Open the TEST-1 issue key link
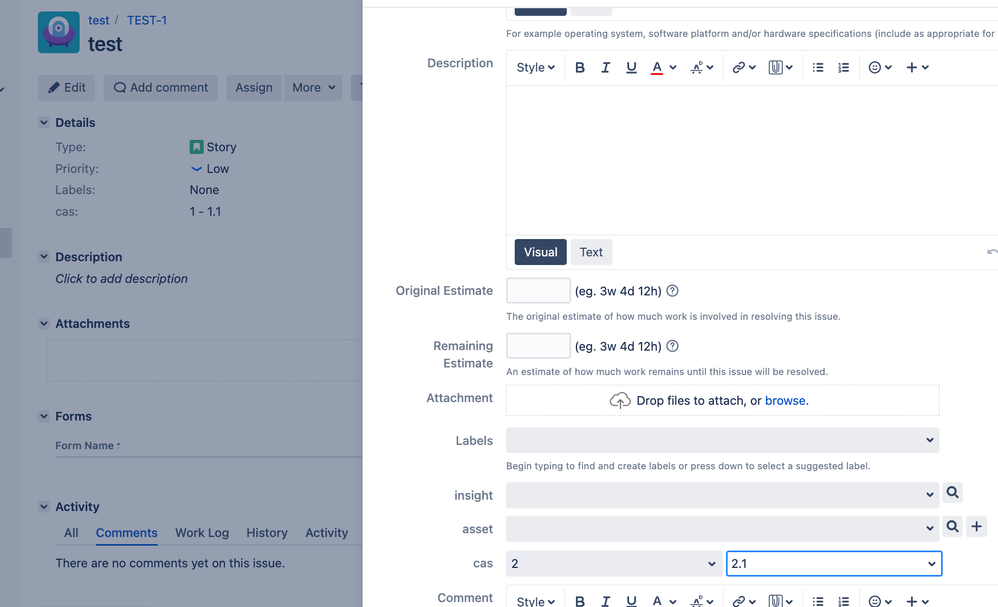 click(147, 20)
